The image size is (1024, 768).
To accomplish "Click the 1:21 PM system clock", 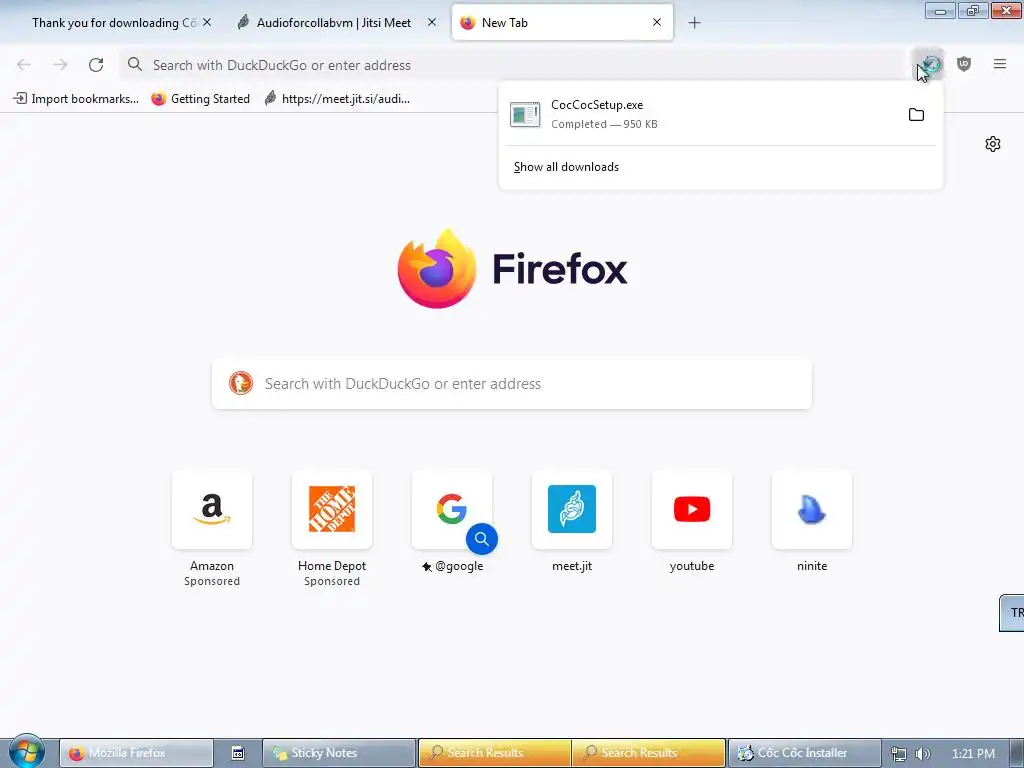I will tap(973, 754).
